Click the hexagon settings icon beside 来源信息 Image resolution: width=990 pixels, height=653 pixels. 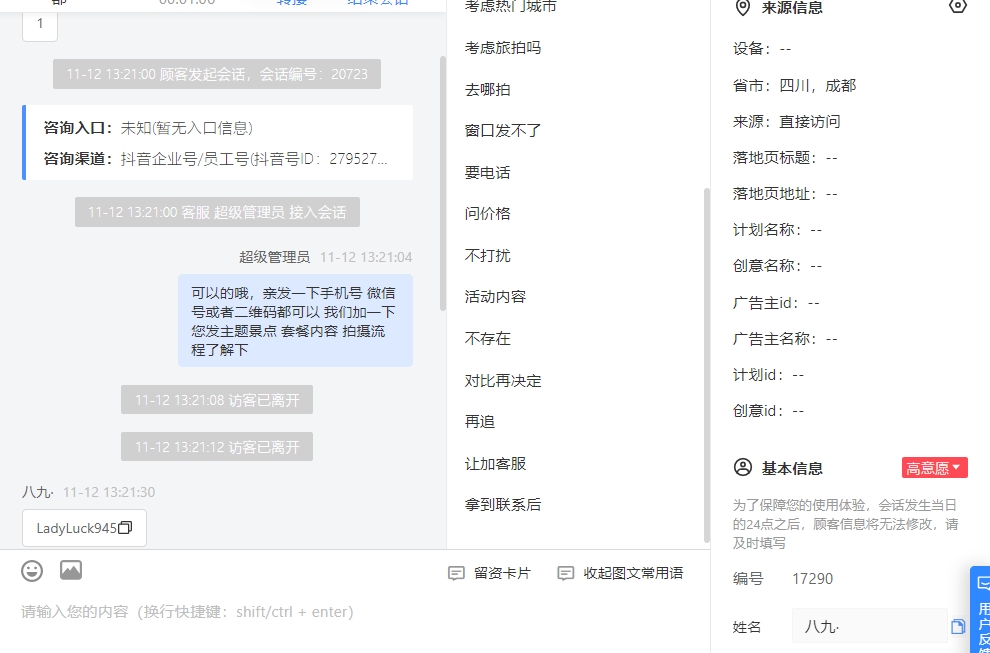[x=957, y=7]
